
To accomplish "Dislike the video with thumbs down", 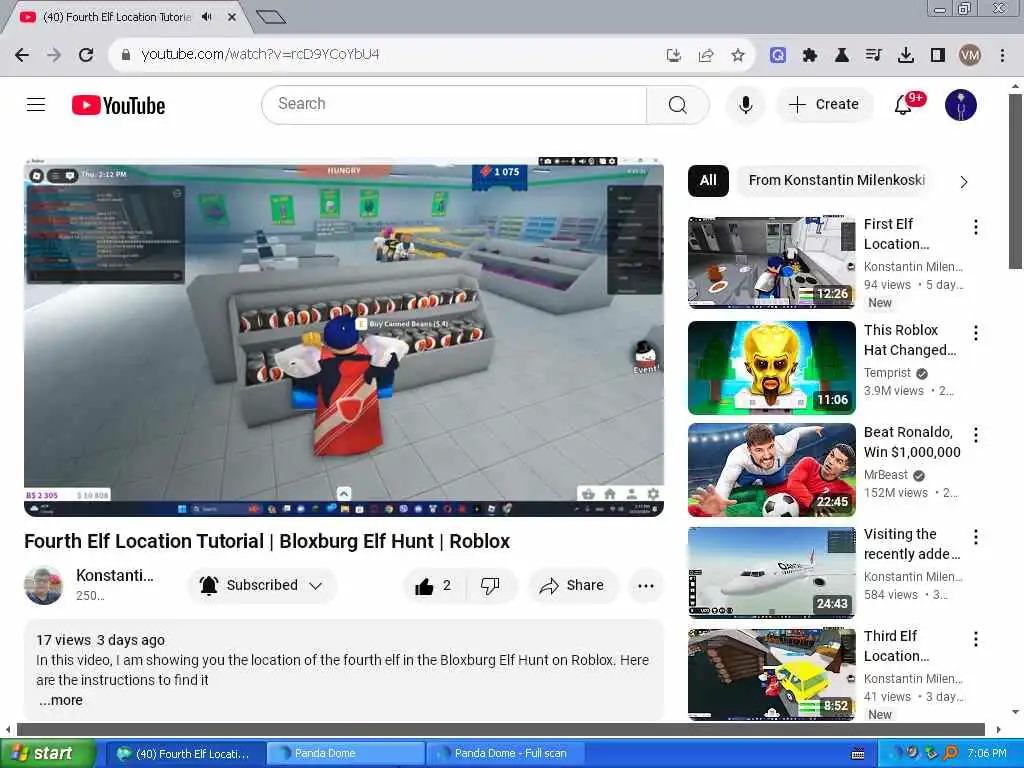I will pos(490,586).
